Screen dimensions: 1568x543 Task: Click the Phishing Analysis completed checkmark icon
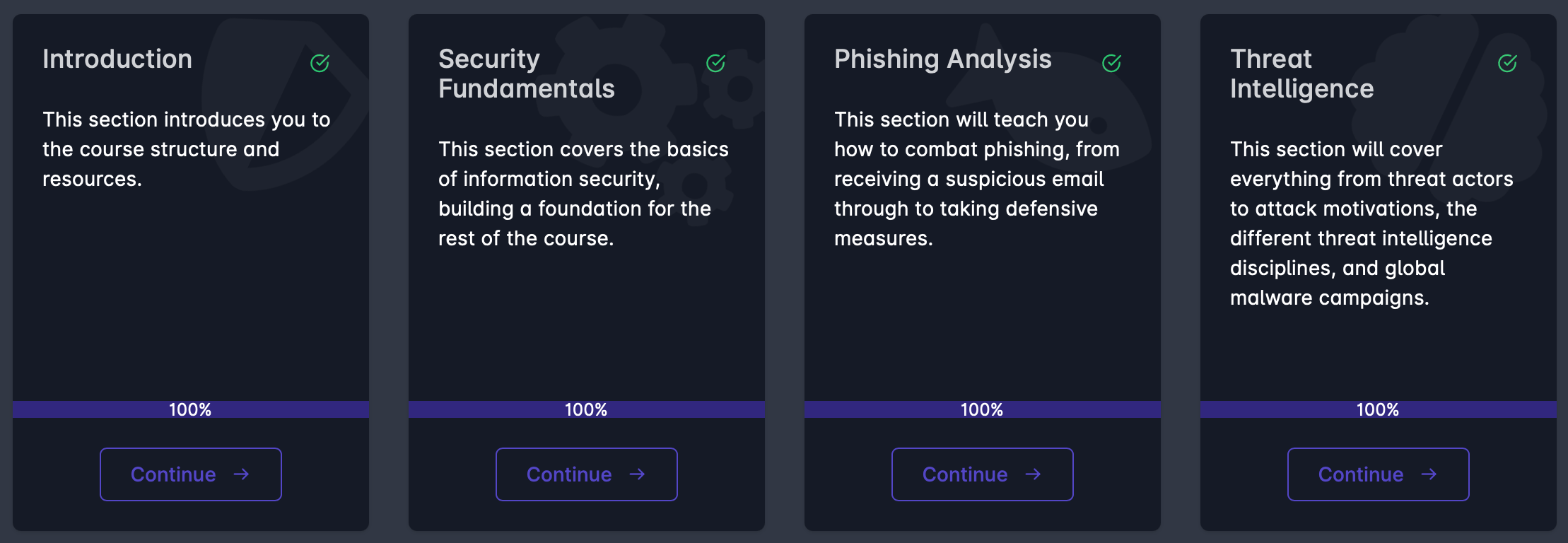pos(1112,63)
